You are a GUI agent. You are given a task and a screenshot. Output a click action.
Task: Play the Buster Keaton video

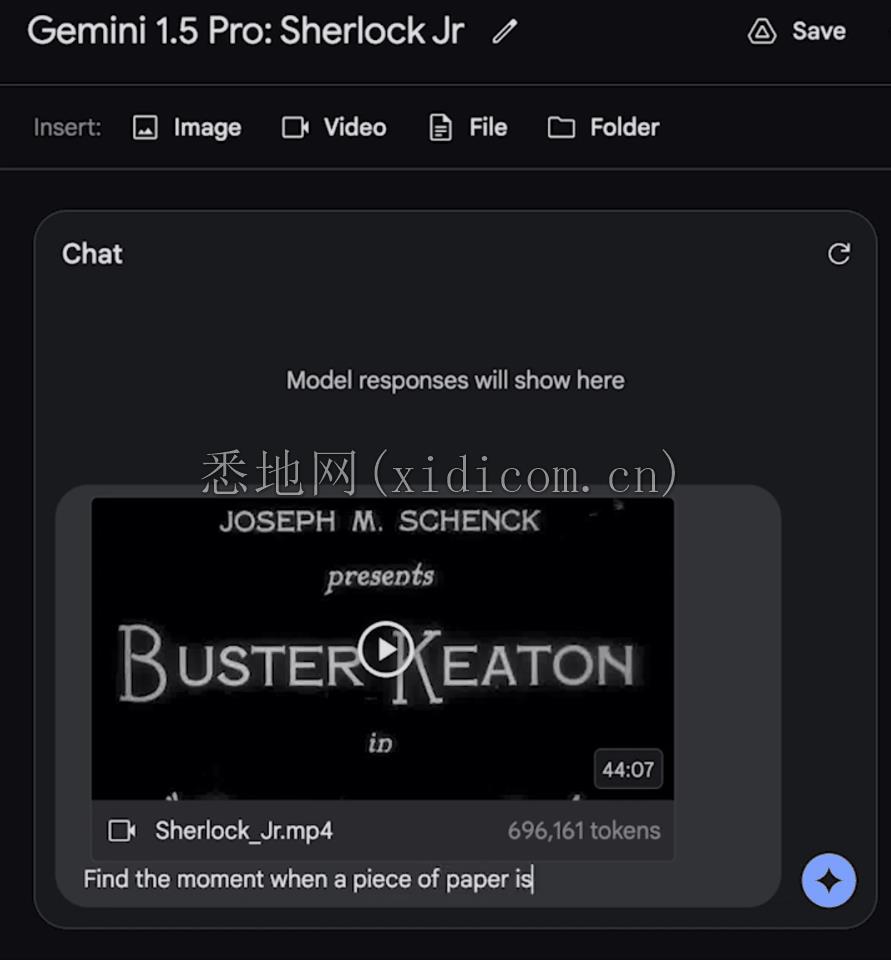tap(385, 649)
